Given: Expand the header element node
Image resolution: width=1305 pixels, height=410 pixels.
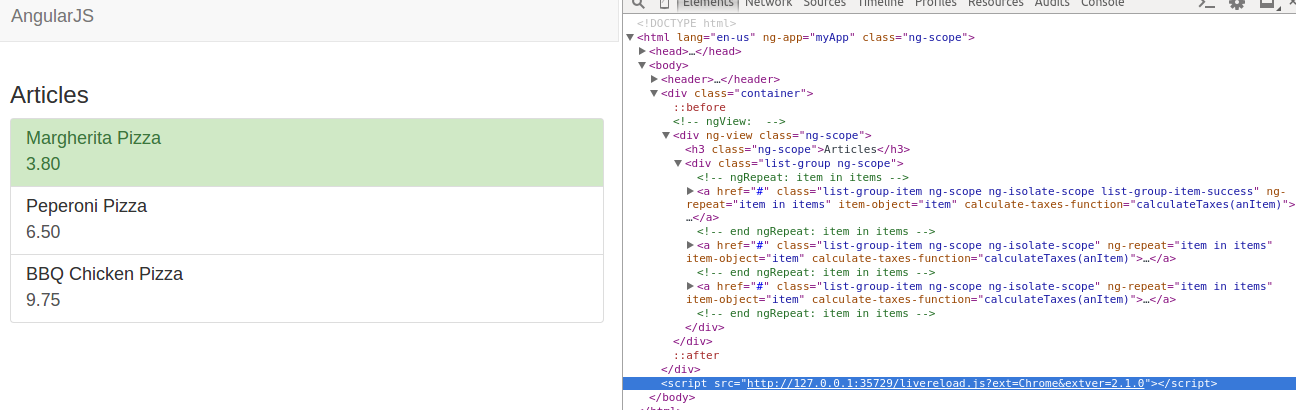Looking at the screenshot, I should [x=654, y=79].
